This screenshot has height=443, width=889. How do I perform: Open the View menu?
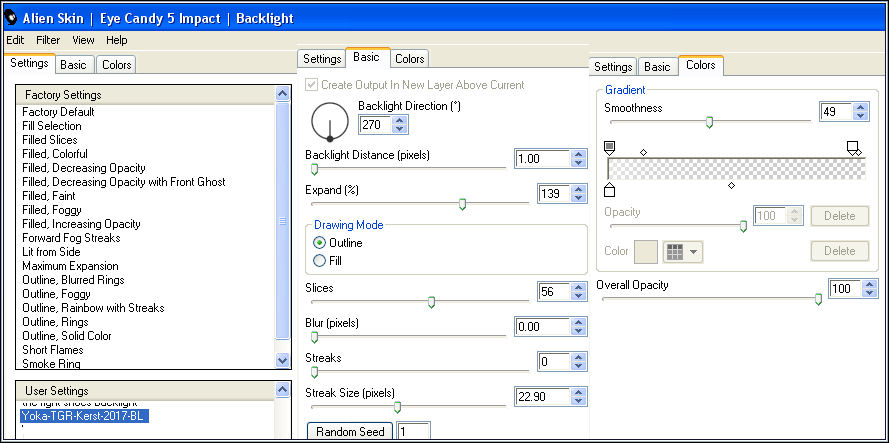[x=83, y=40]
